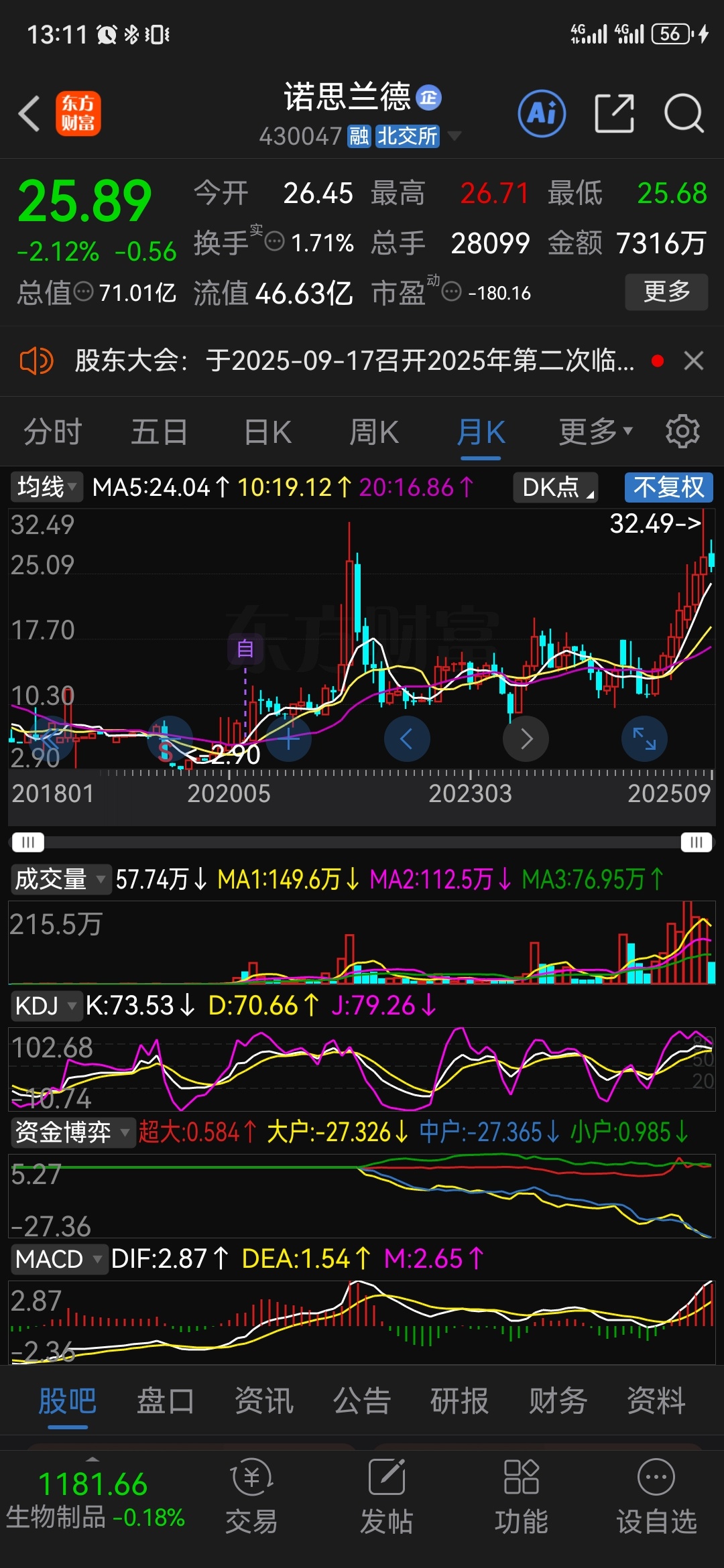Tap the KDJ indicator panel
The height and width of the screenshot is (1568, 724).
click(362, 1069)
